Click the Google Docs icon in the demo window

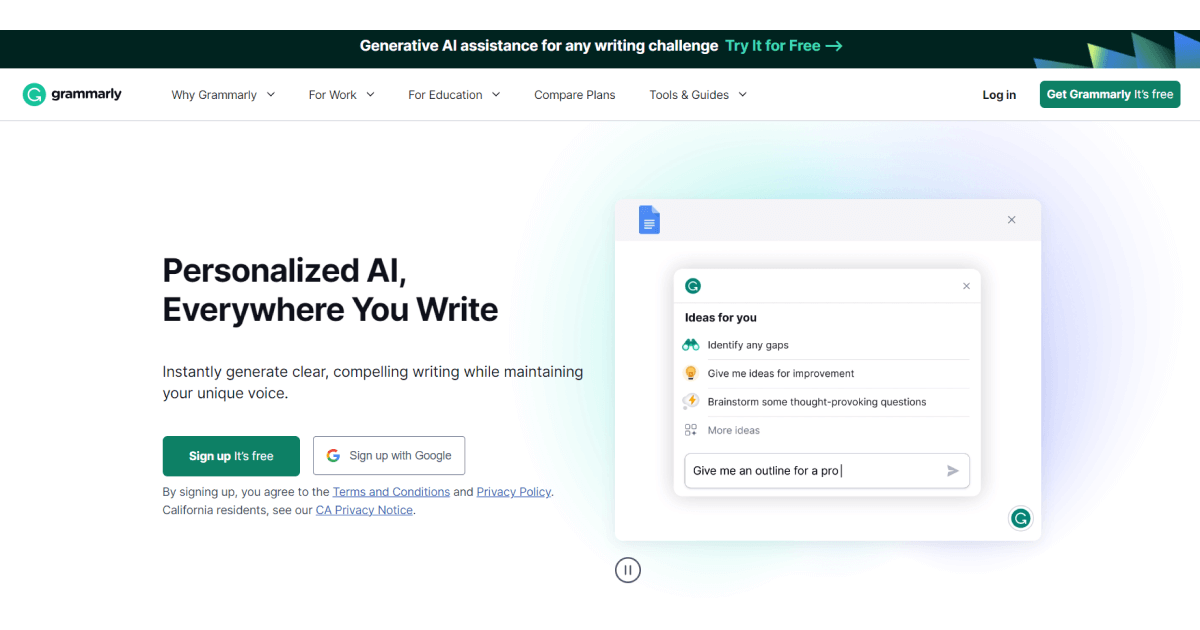click(649, 220)
